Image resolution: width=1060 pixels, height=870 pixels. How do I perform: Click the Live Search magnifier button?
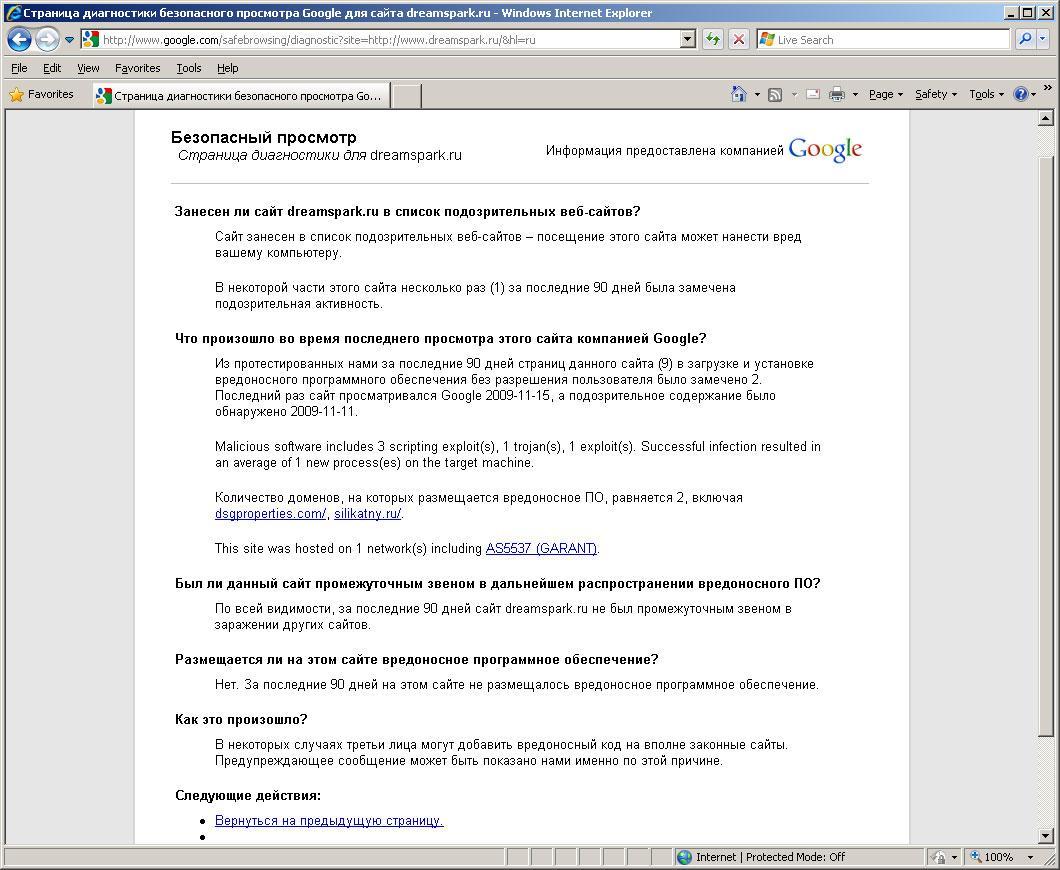[x=1025, y=40]
